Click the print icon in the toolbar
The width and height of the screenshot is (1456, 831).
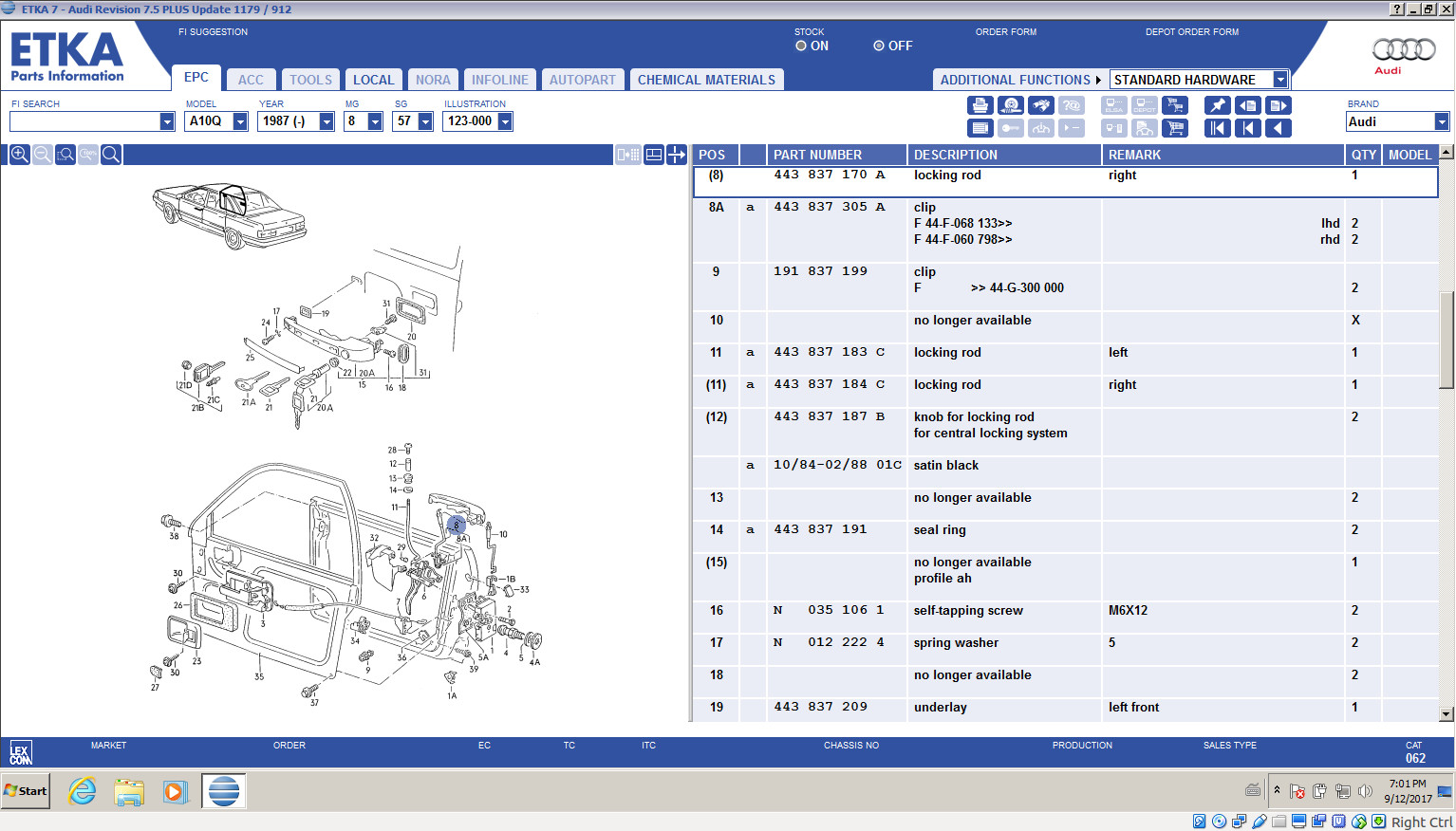pos(980,105)
